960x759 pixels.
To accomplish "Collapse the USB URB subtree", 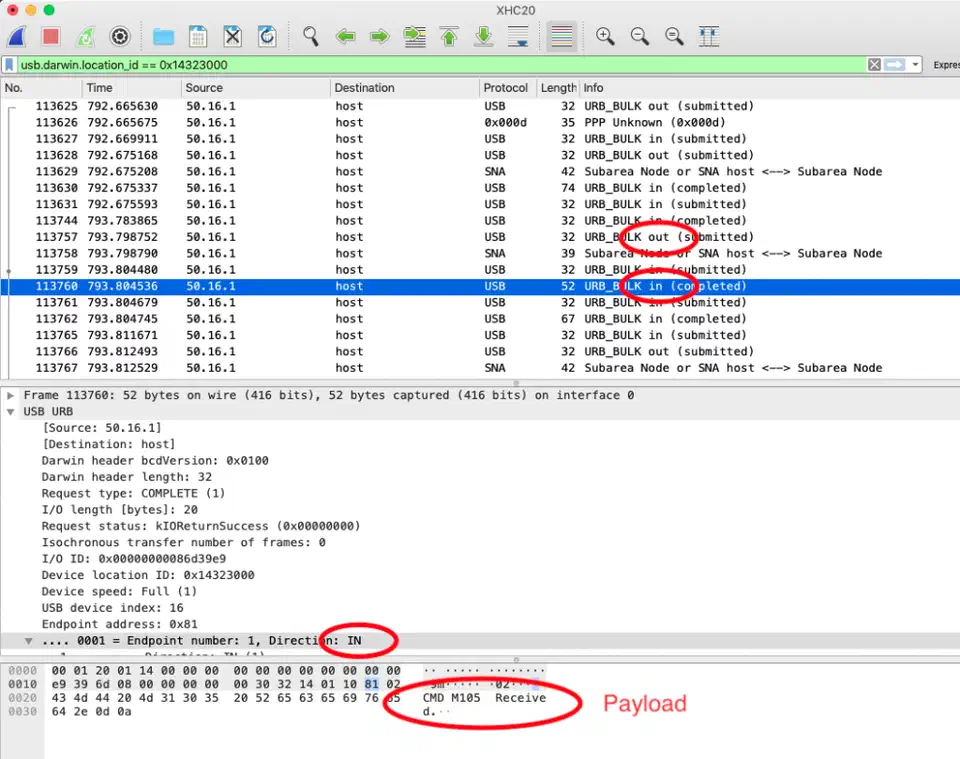I will click(8, 411).
